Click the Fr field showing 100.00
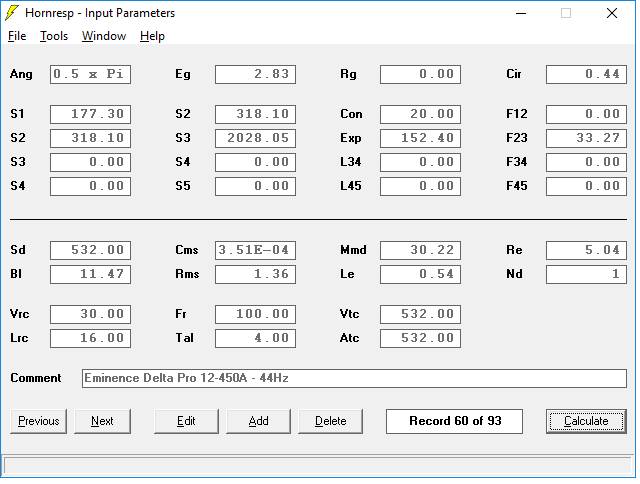The width and height of the screenshot is (640, 484). coord(255,314)
